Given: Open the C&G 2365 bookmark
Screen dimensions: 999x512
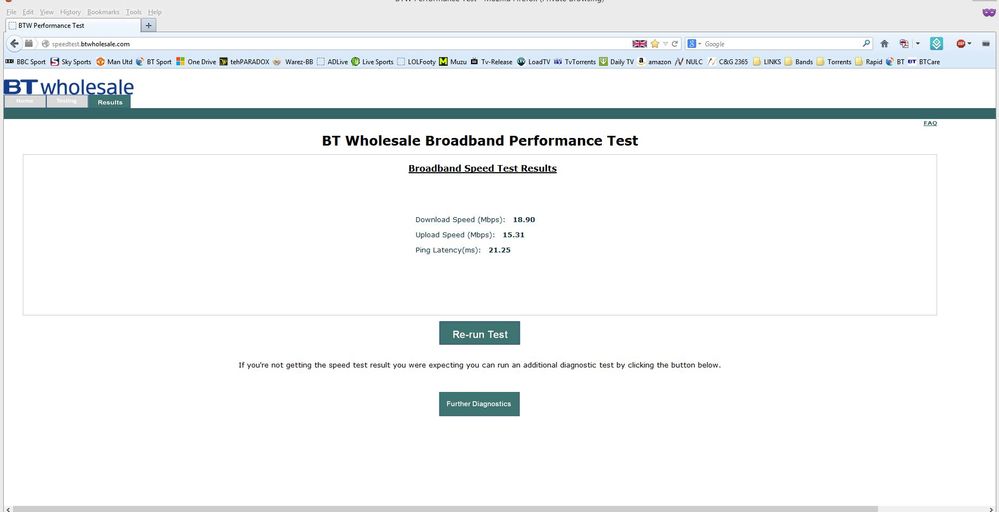Looking at the screenshot, I should coord(728,62).
